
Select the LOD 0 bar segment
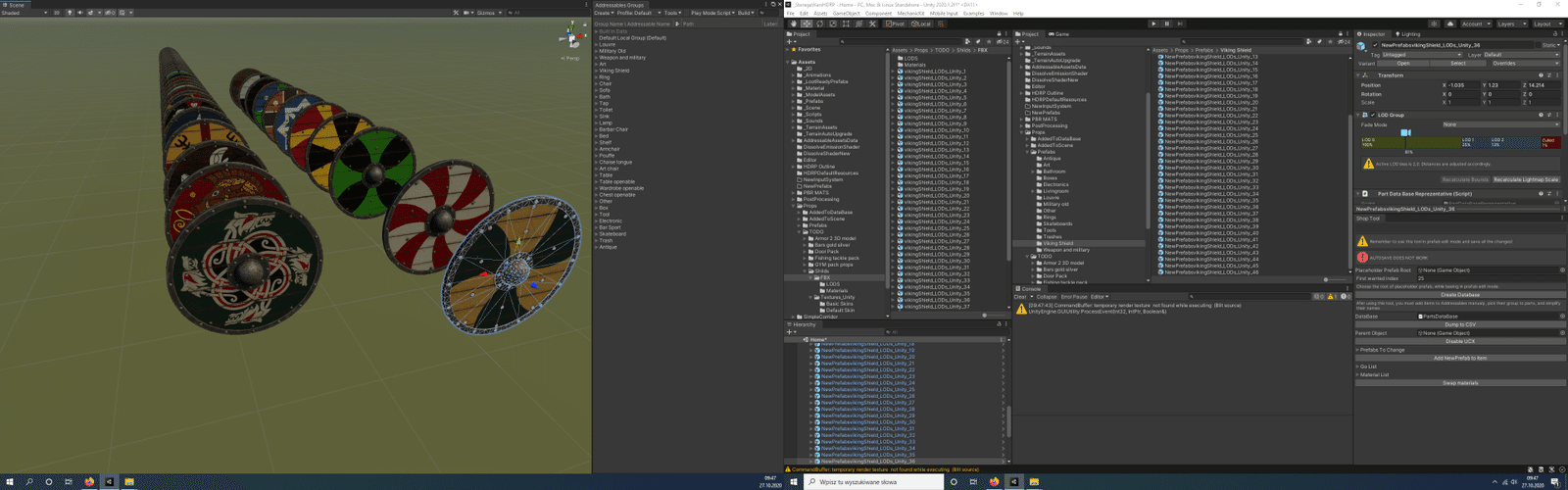click(1410, 142)
